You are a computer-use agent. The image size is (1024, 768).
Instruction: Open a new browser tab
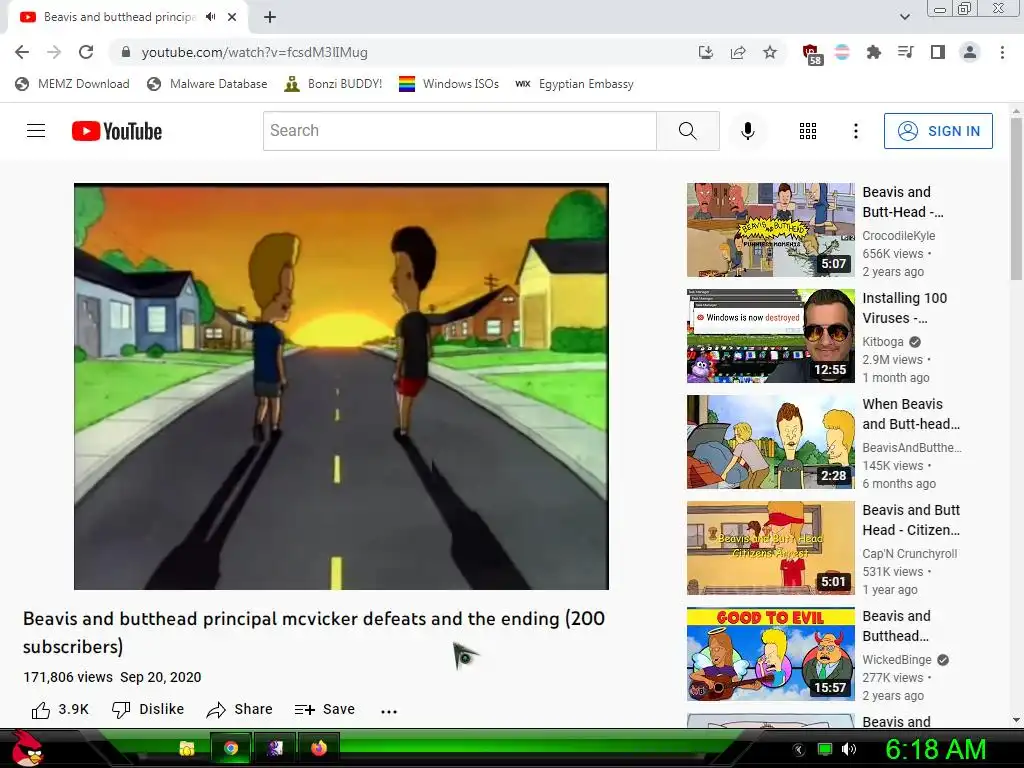pos(270,17)
